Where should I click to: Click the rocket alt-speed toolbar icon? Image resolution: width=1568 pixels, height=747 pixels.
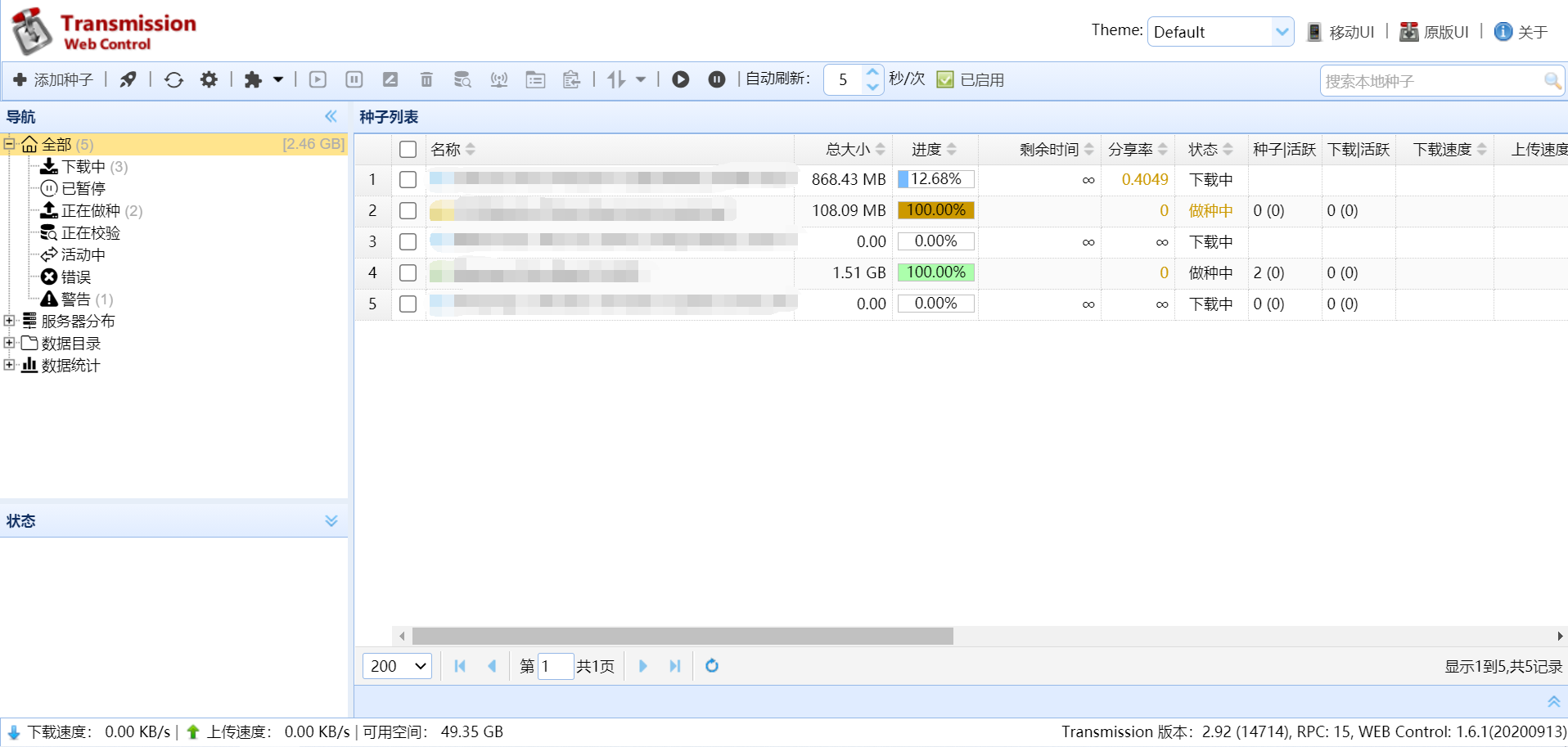pyautogui.click(x=128, y=79)
